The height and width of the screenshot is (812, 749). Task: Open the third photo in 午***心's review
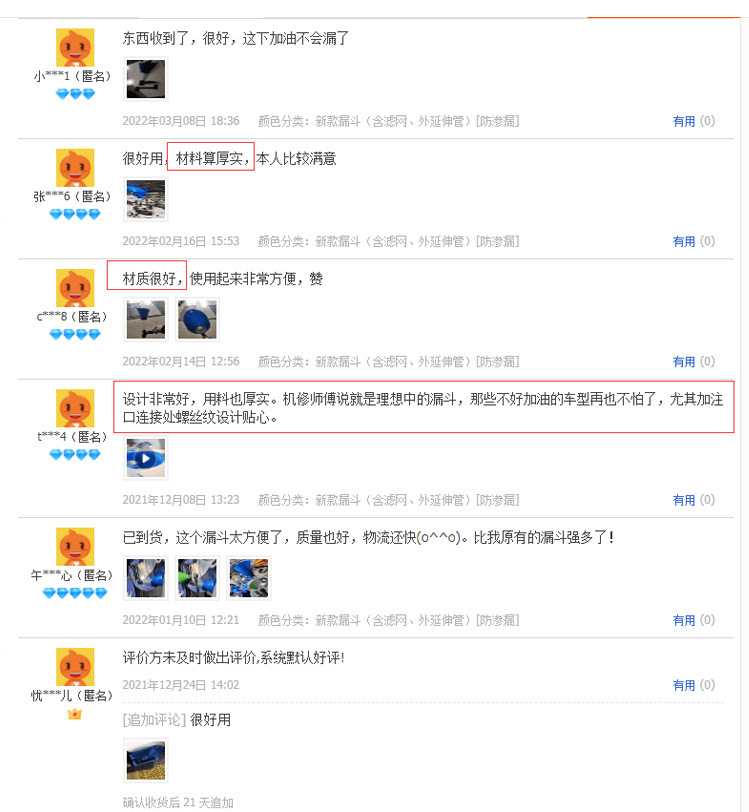point(249,578)
